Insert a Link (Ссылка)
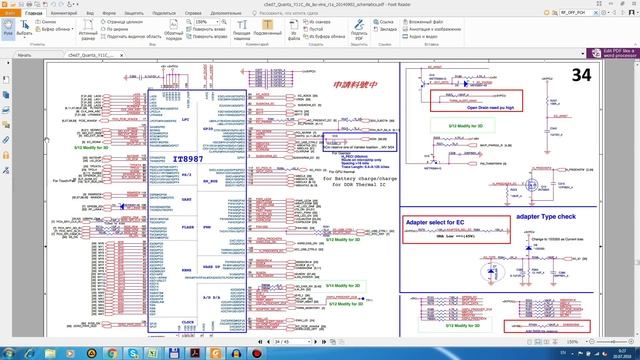The image size is (640, 360). (x=383, y=22)
